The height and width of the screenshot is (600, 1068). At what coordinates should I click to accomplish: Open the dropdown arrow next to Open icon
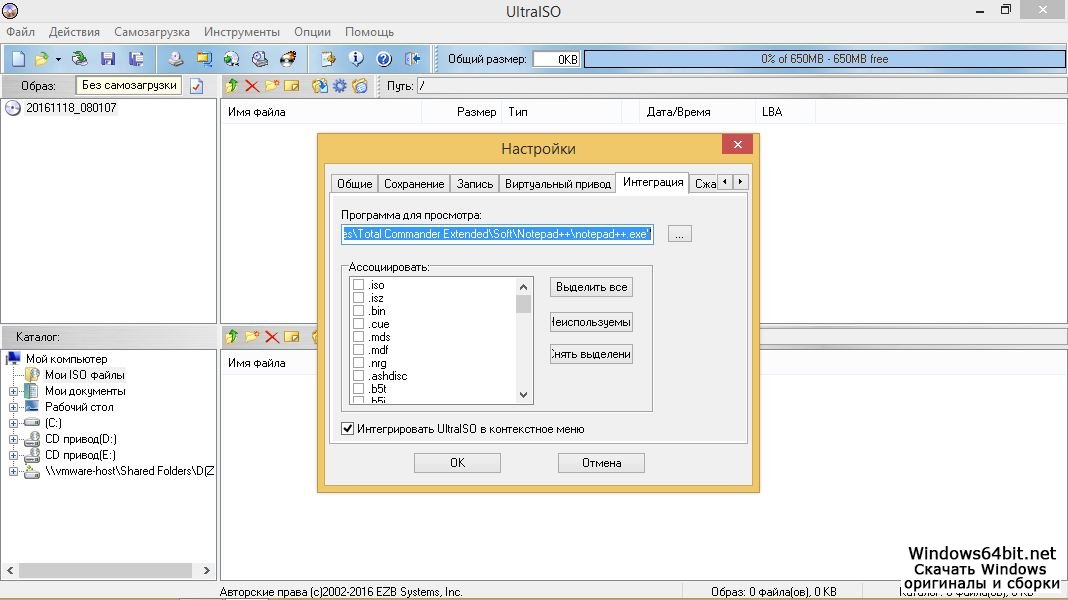[58, 59]
